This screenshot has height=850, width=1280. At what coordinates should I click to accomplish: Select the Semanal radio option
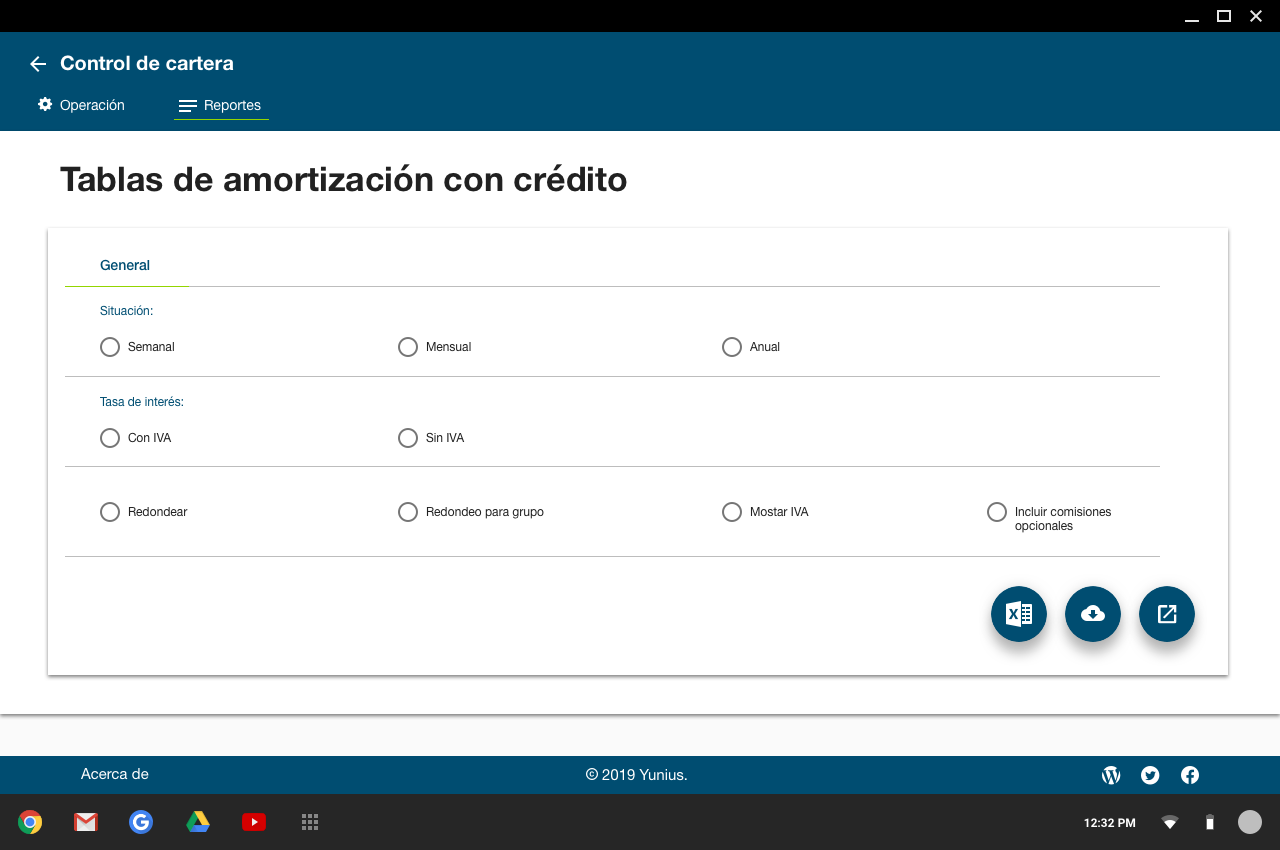click(110, 347)
